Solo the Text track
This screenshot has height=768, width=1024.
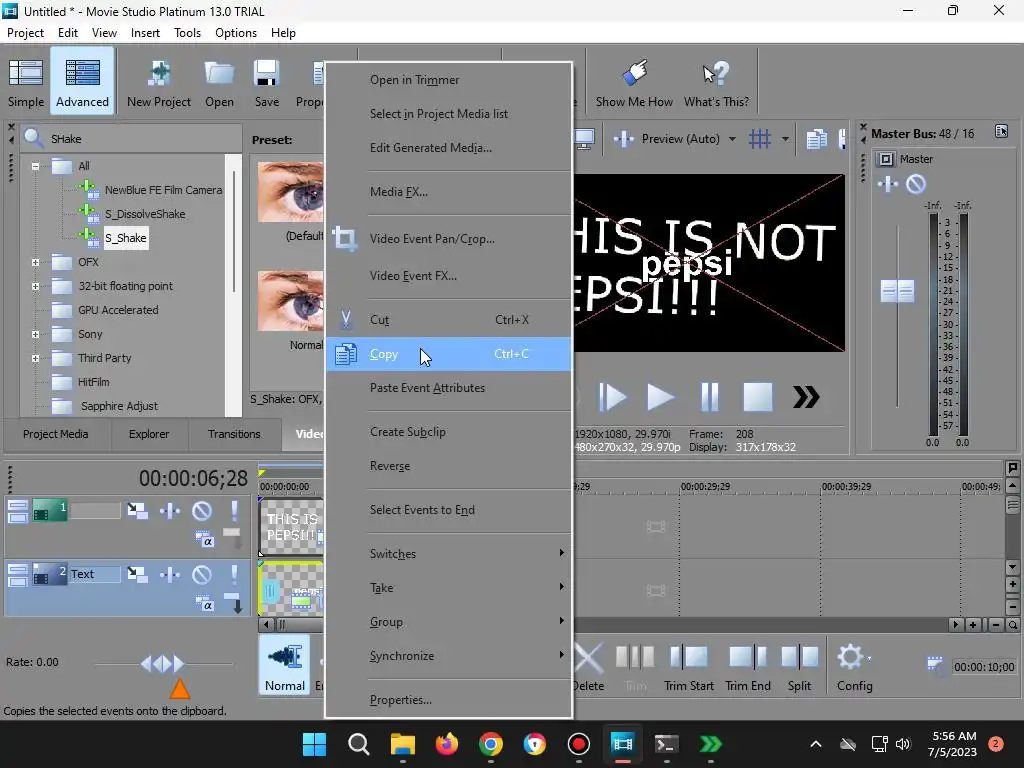234,574
